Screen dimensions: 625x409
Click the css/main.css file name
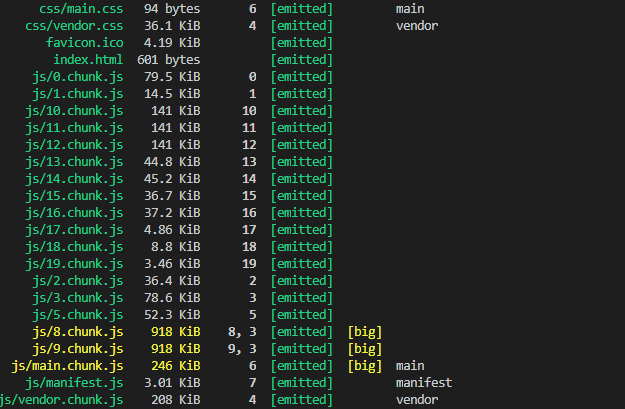(81, 9)
